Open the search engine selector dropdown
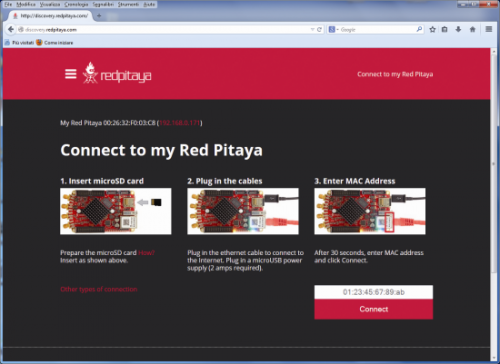 click(333, 30)
